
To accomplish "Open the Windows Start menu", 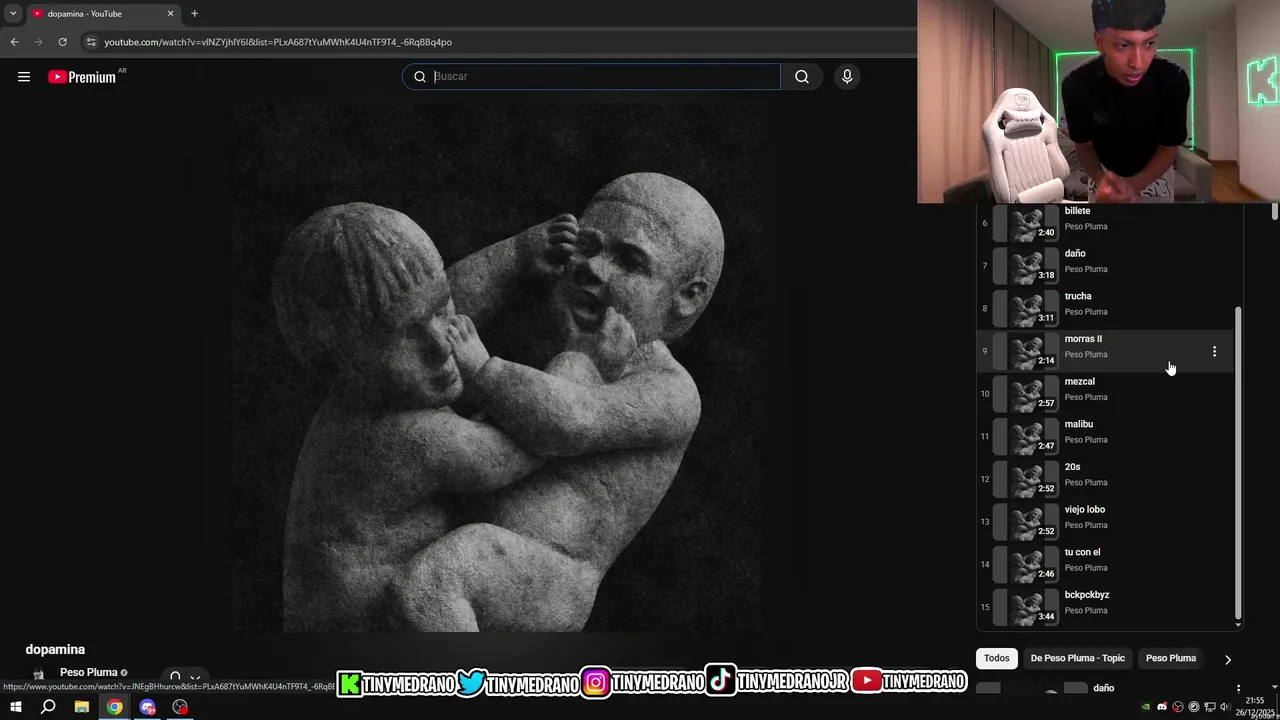I will 16,707.
